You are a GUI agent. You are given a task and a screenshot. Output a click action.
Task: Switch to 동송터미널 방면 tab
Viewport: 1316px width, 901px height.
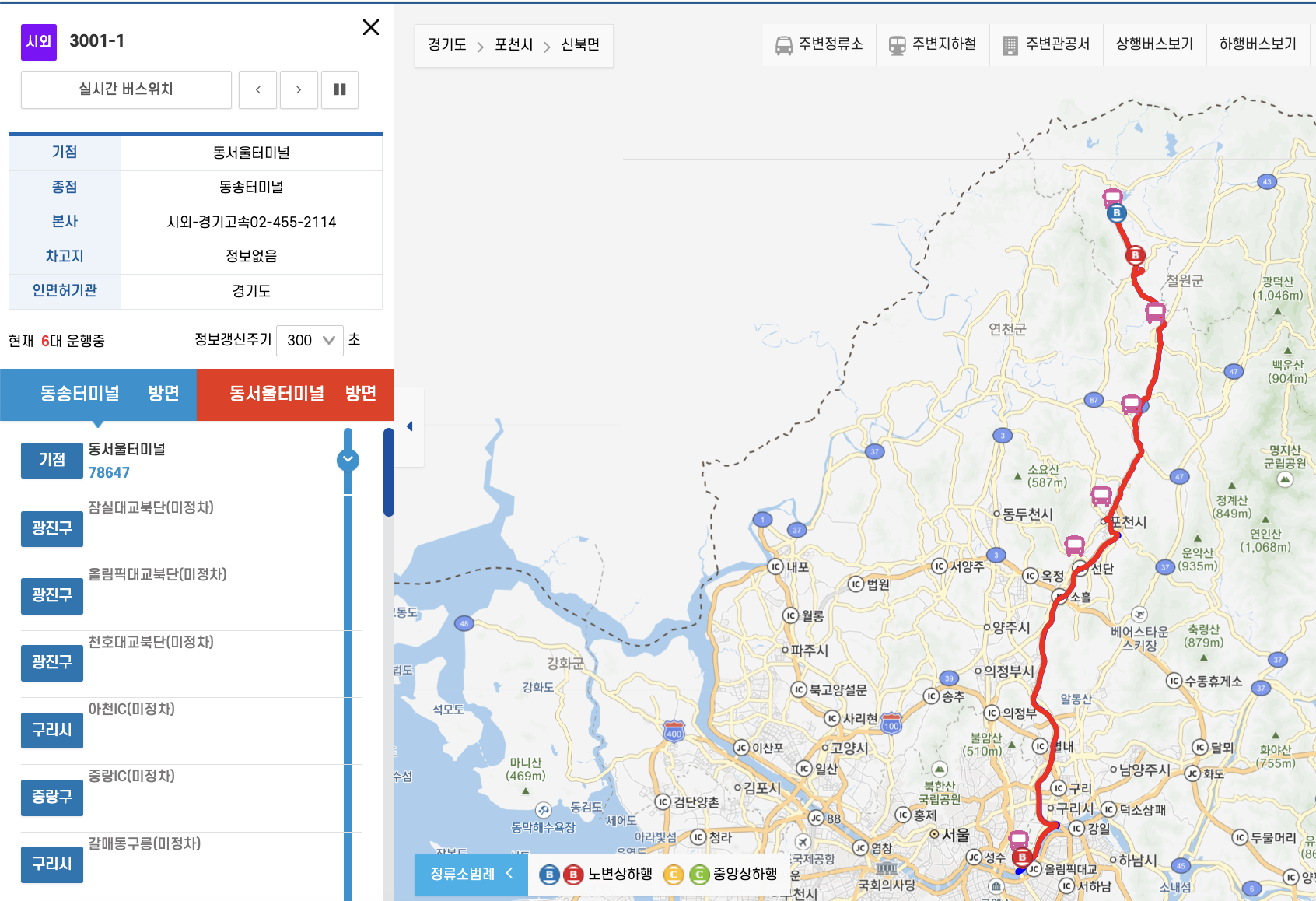(x=99, y=394)
